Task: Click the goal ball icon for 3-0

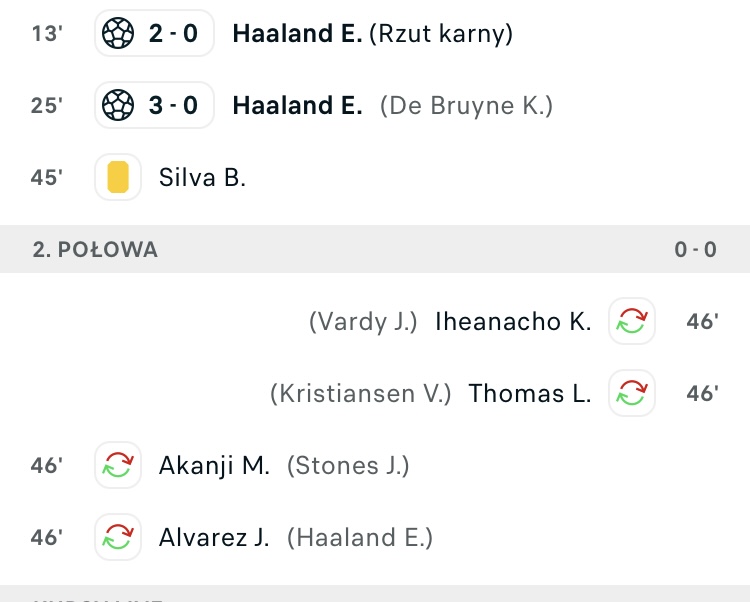Action: [118, 105]
